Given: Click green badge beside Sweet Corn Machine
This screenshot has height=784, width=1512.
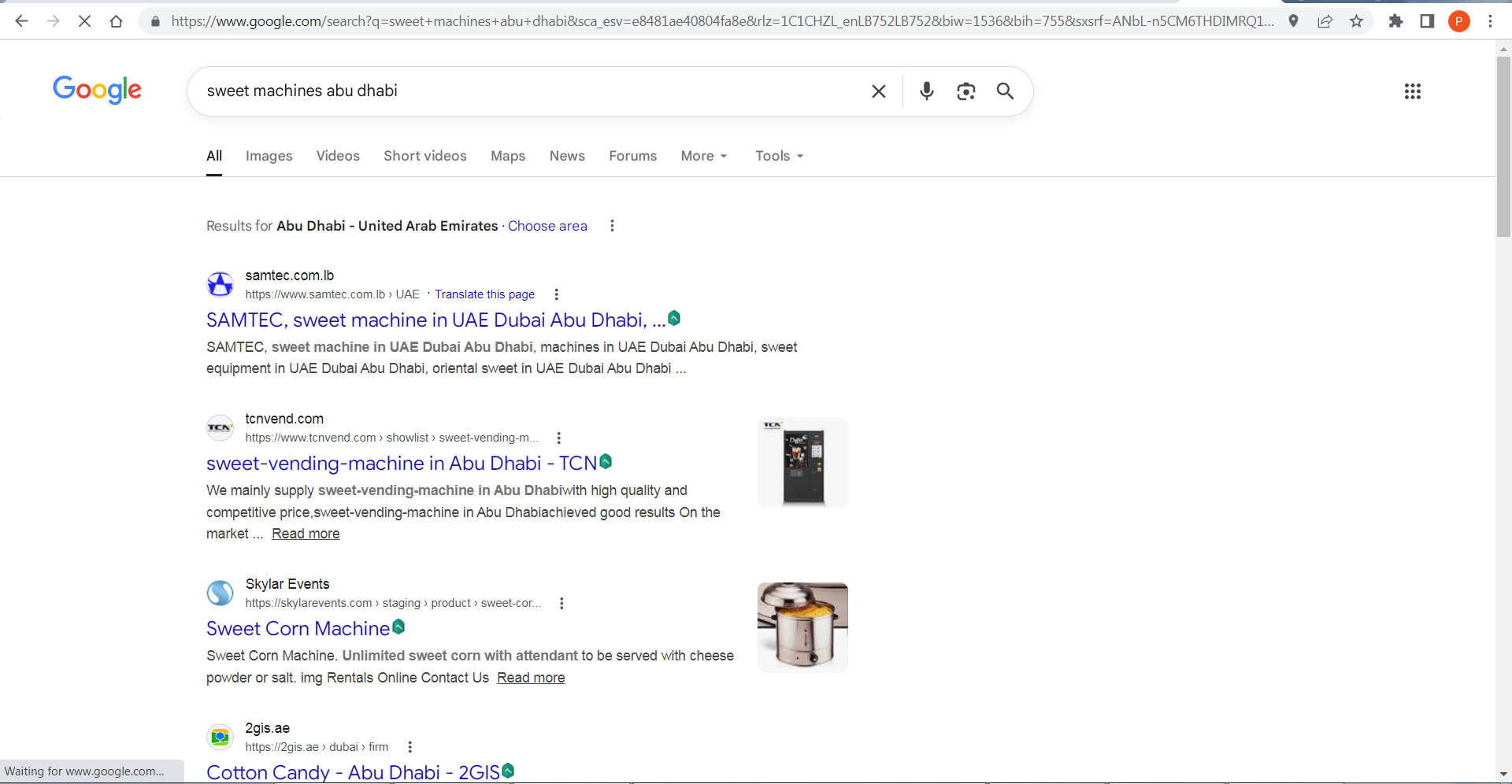Looking at the screenshot, I should pos(398,627).
